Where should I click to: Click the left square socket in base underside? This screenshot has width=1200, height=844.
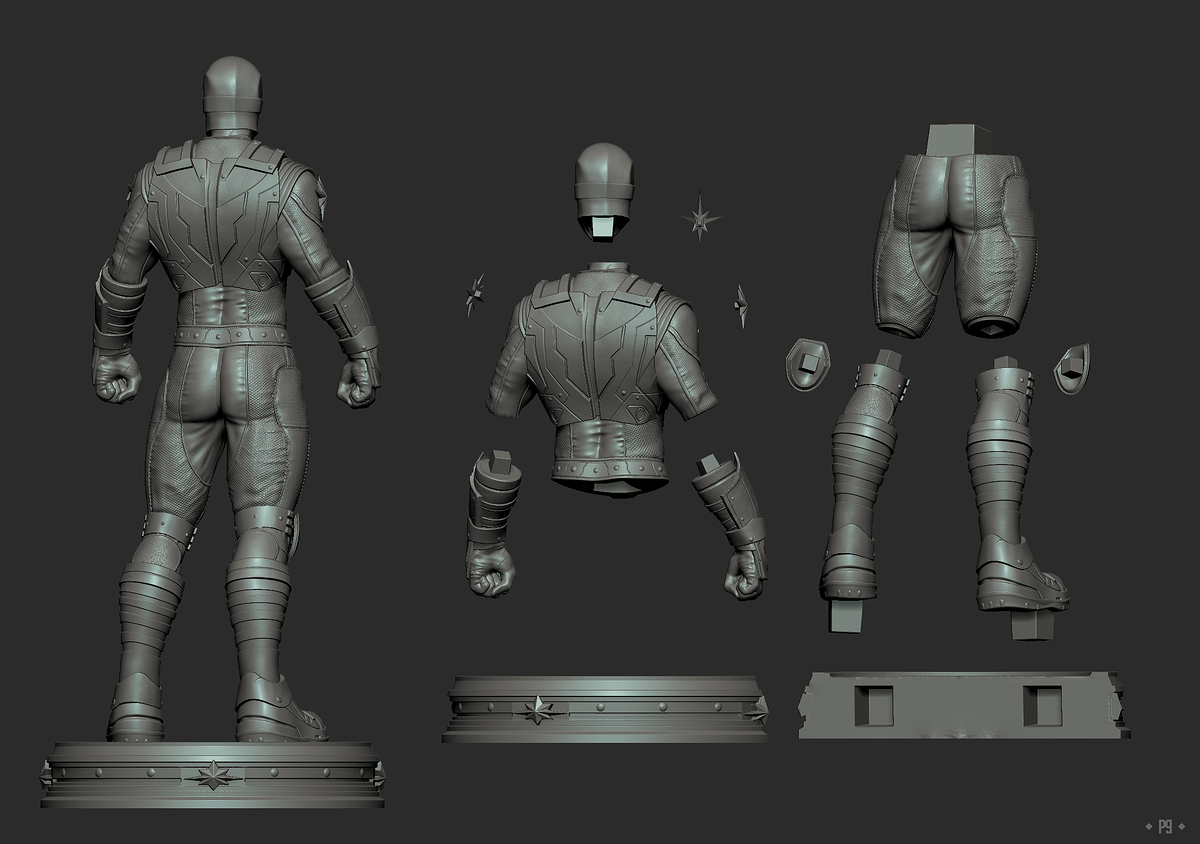pos(873,705)
